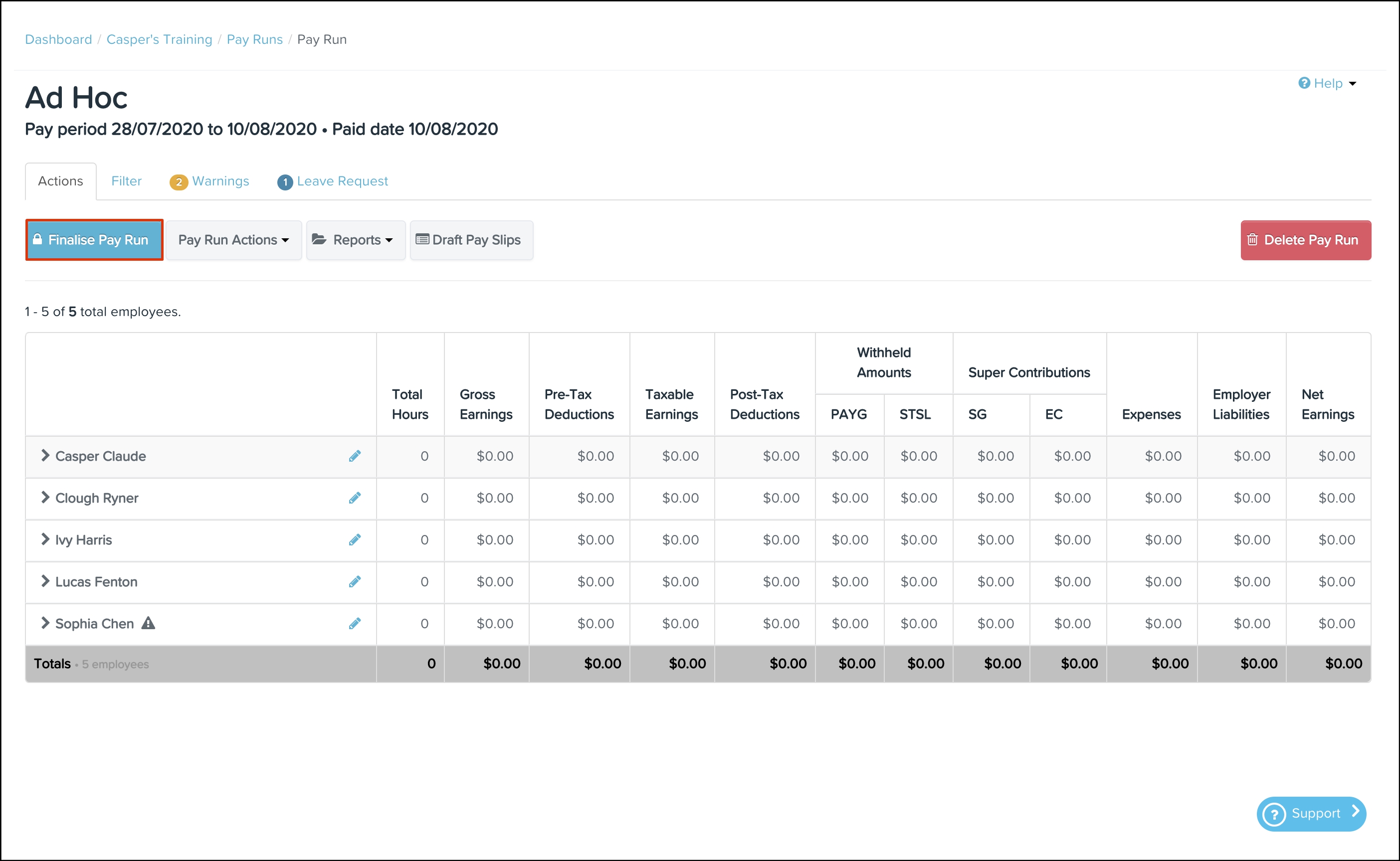Click pencil edit icon for Clough Ryner
This screenshot has width=1400, height=861.
pos(355,498)
